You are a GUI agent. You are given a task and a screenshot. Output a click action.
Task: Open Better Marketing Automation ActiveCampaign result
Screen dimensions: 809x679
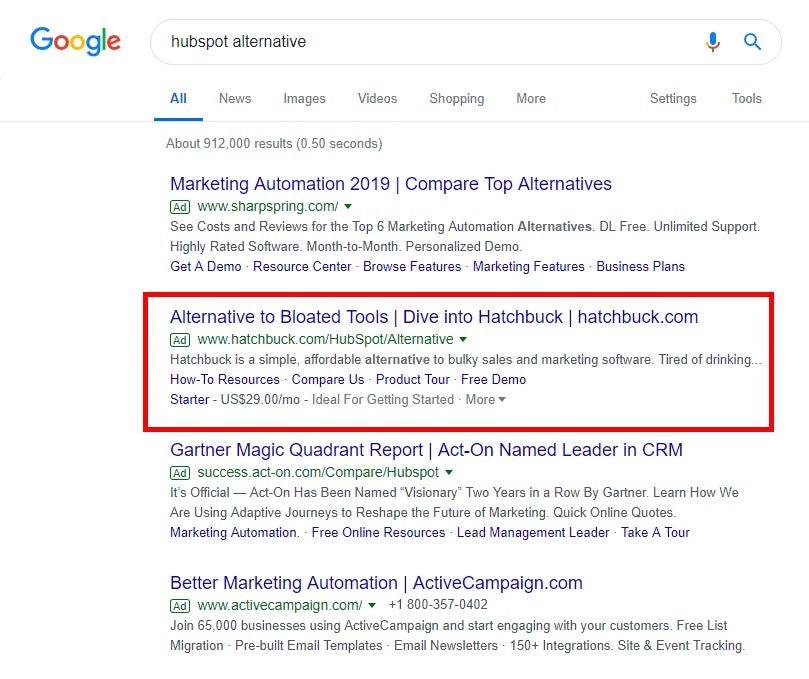pyautogui.click(x=376, y=583)
